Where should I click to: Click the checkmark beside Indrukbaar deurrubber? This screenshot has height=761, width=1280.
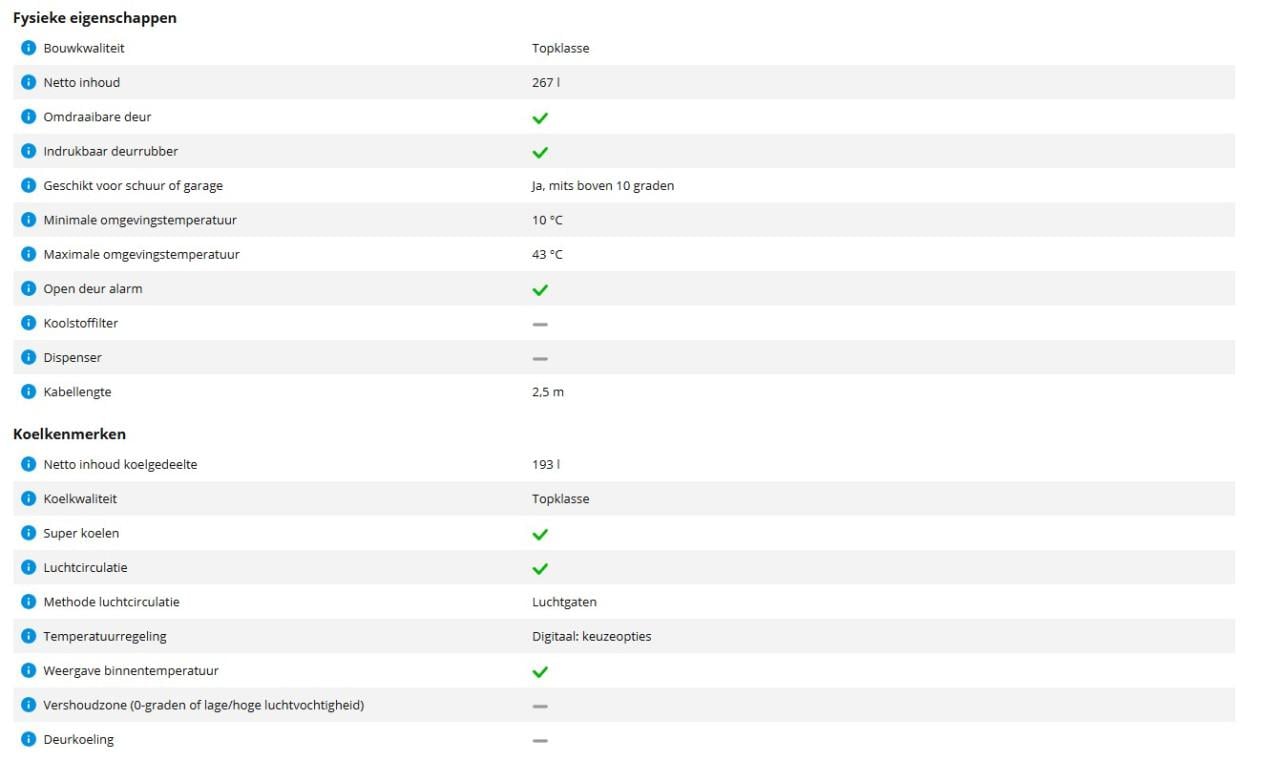pyautogui.click(x=540, y=152)
